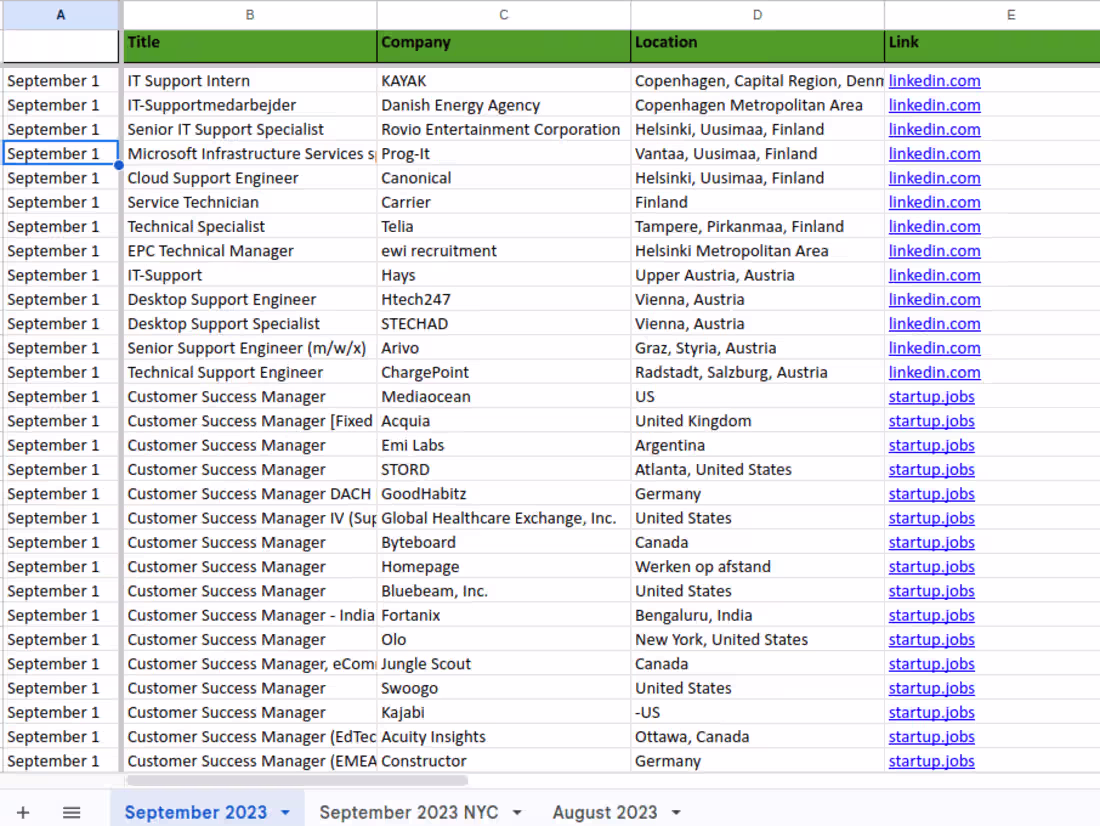Open startup.jobs link for Acquia row
The image size is (1100, 826).
tap(932, 421)
